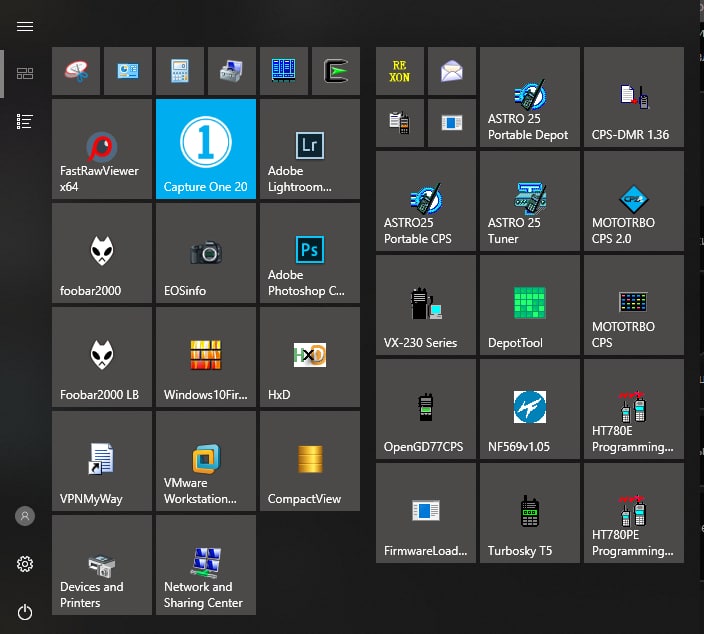This screenshot has height=634, width=704.
Task: Open Capture One 20 tile
Action: (206, 149)
